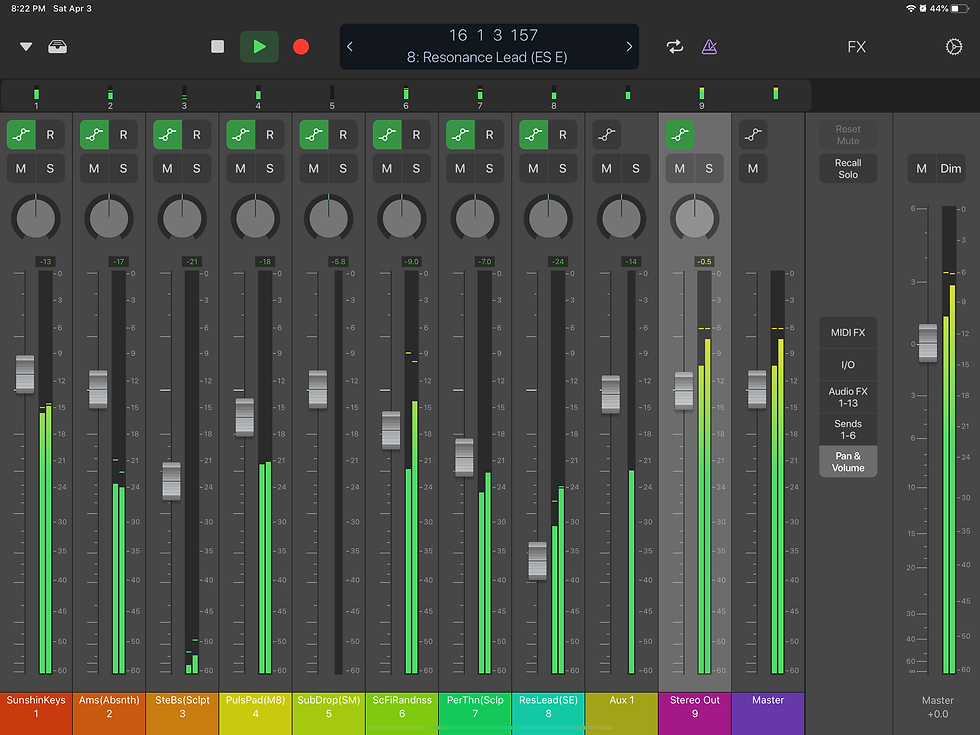
Task: Jump to track 6 in overview meter strip
Action: (406, 96)
